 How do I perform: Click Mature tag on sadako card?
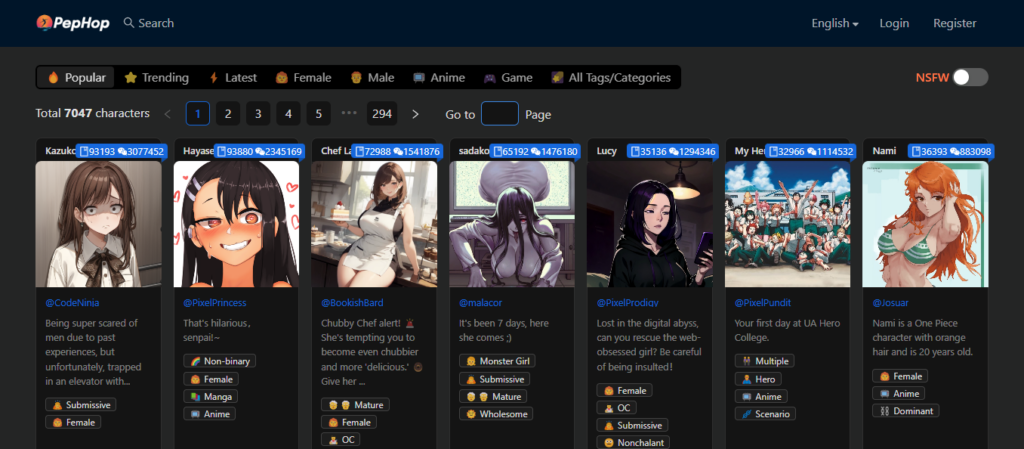click(493, 396)
